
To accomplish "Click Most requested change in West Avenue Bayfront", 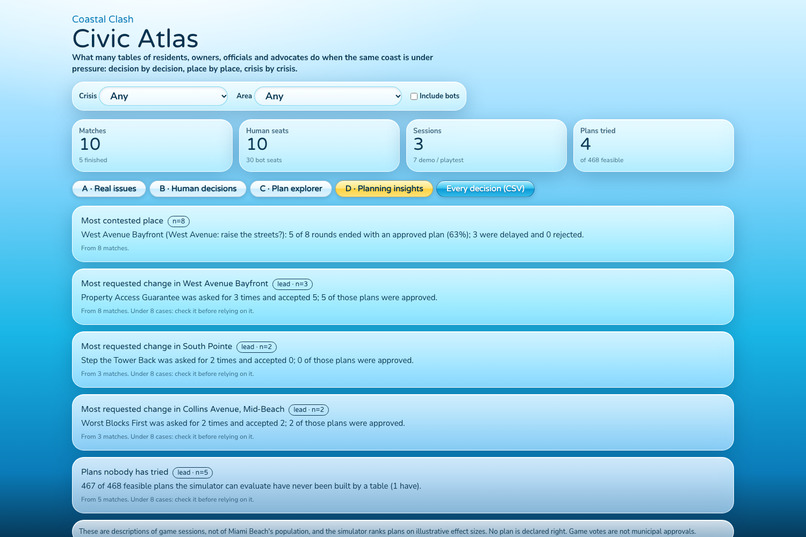I will coord(174,284).
